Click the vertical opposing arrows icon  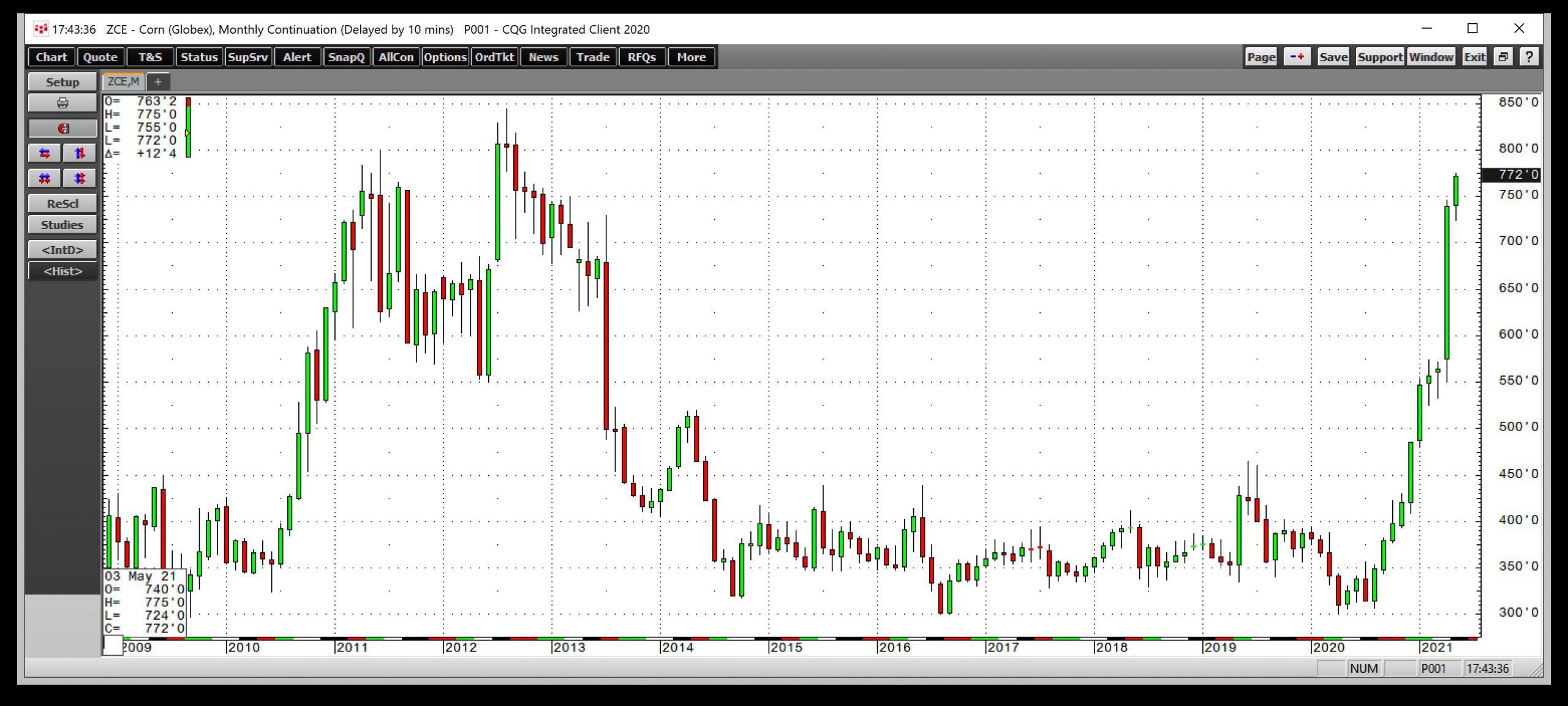point(80,153)
